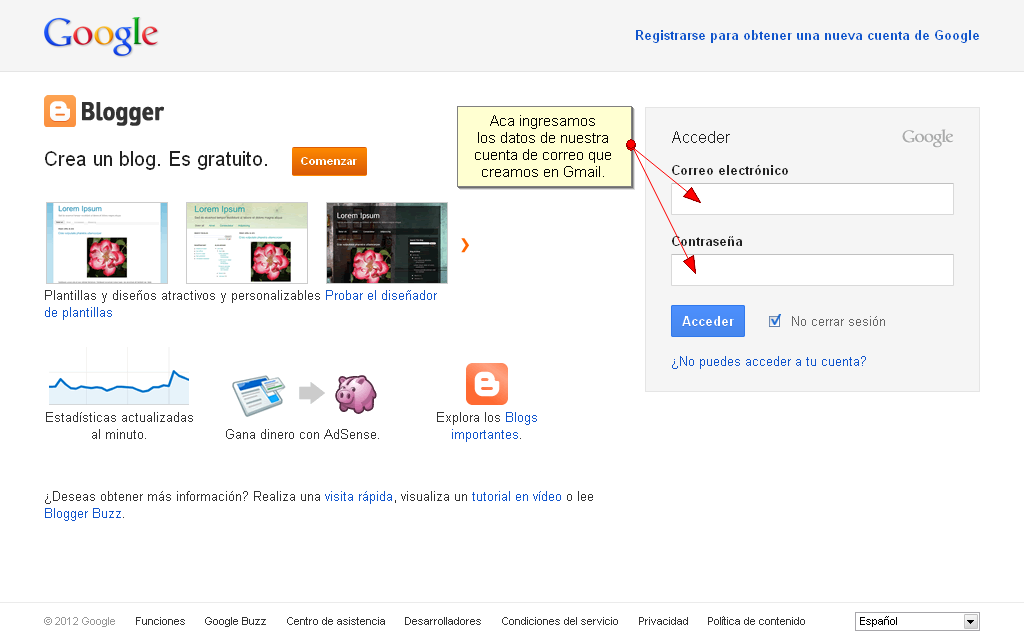1024x638 pixels.
Task: Click the orange chevron beside template previews
Action: point(464,243)
